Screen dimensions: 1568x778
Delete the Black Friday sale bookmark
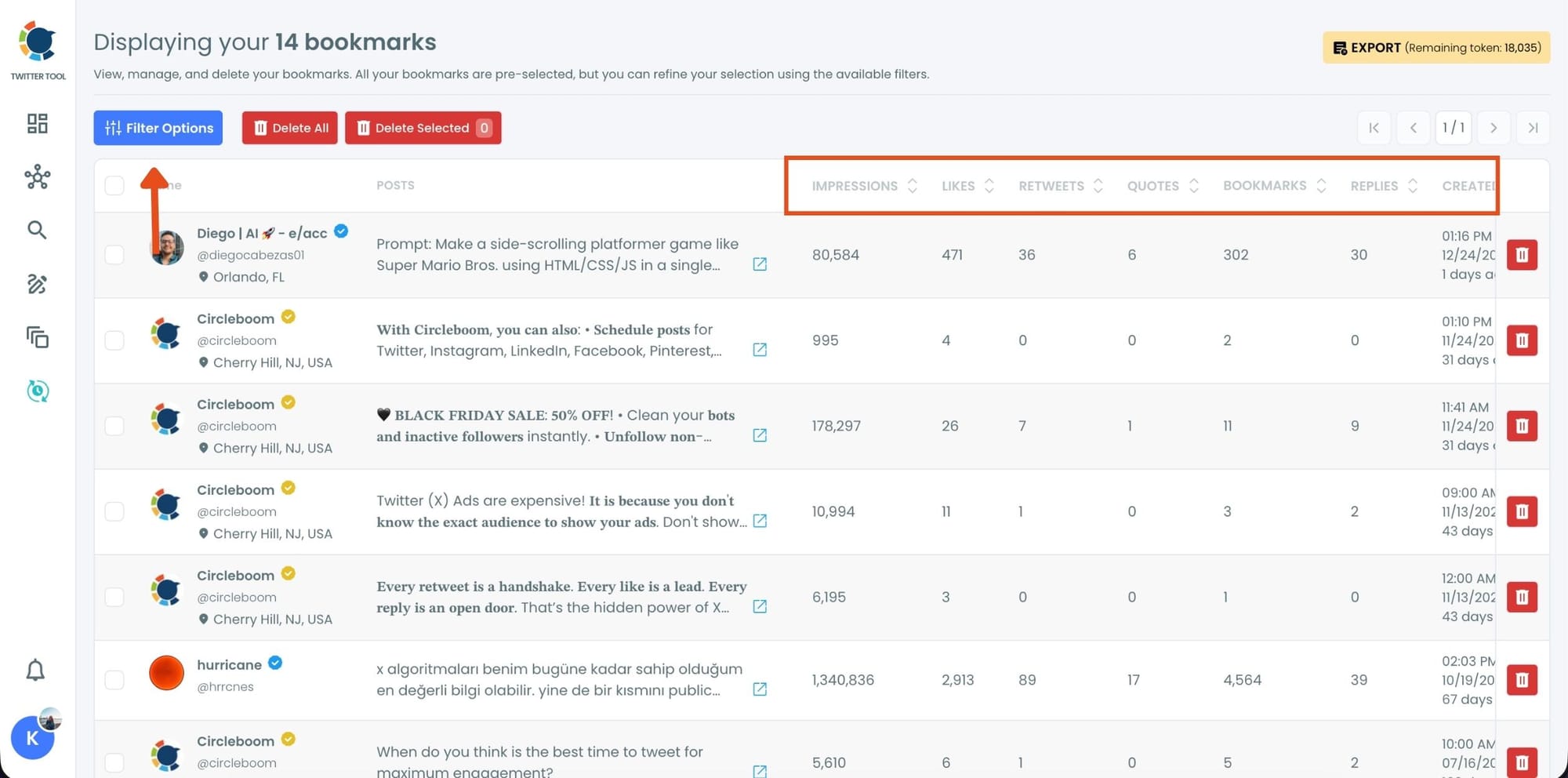pyautogui.click(x=1522, y=425)
